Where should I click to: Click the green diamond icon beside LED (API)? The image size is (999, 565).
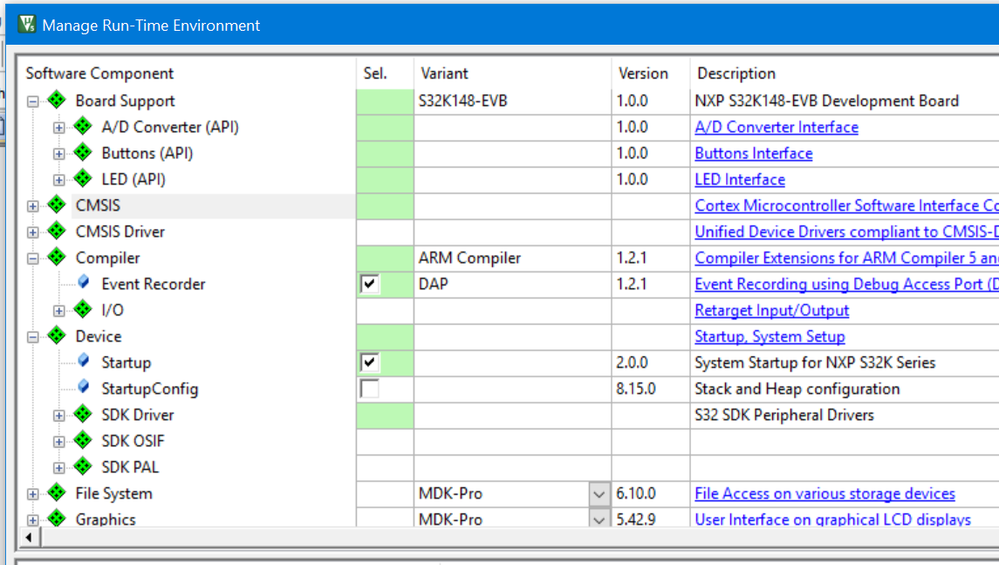pyautogui.click(x=83, y=180)
